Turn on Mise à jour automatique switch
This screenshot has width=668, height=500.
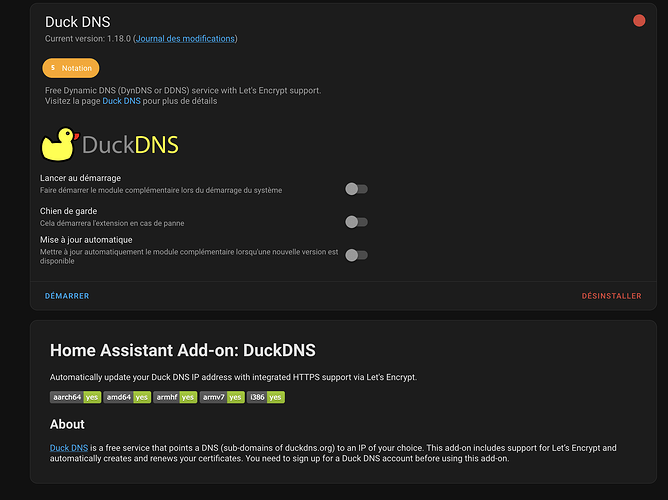(356, 255)
